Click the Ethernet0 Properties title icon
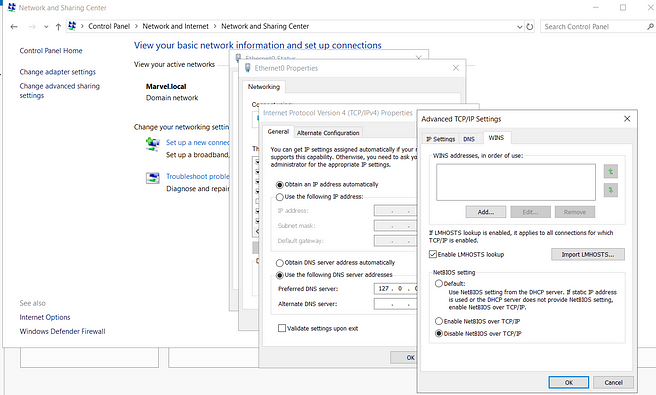 248,68
